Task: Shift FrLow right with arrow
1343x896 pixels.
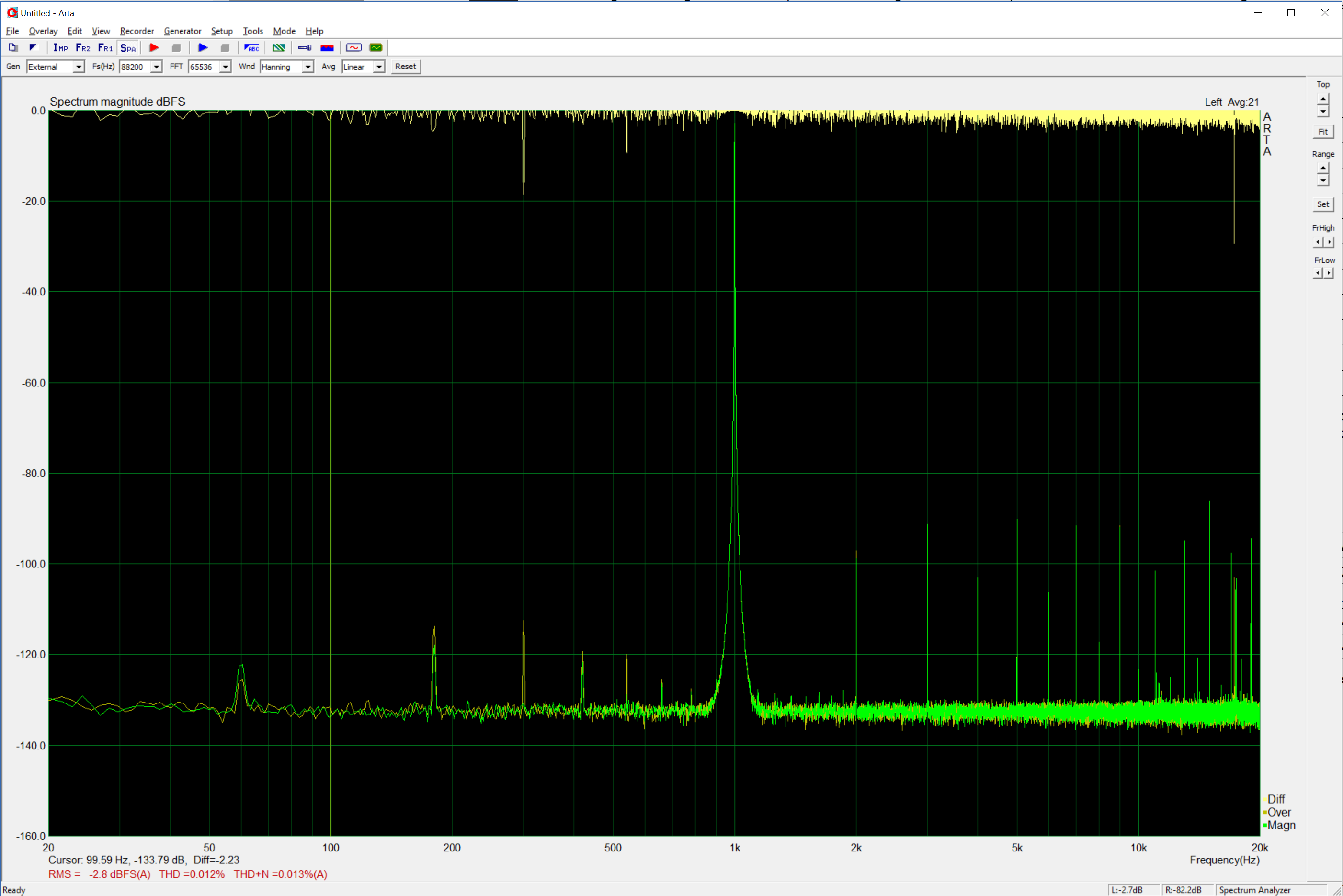Action: tap(1329, 273)
